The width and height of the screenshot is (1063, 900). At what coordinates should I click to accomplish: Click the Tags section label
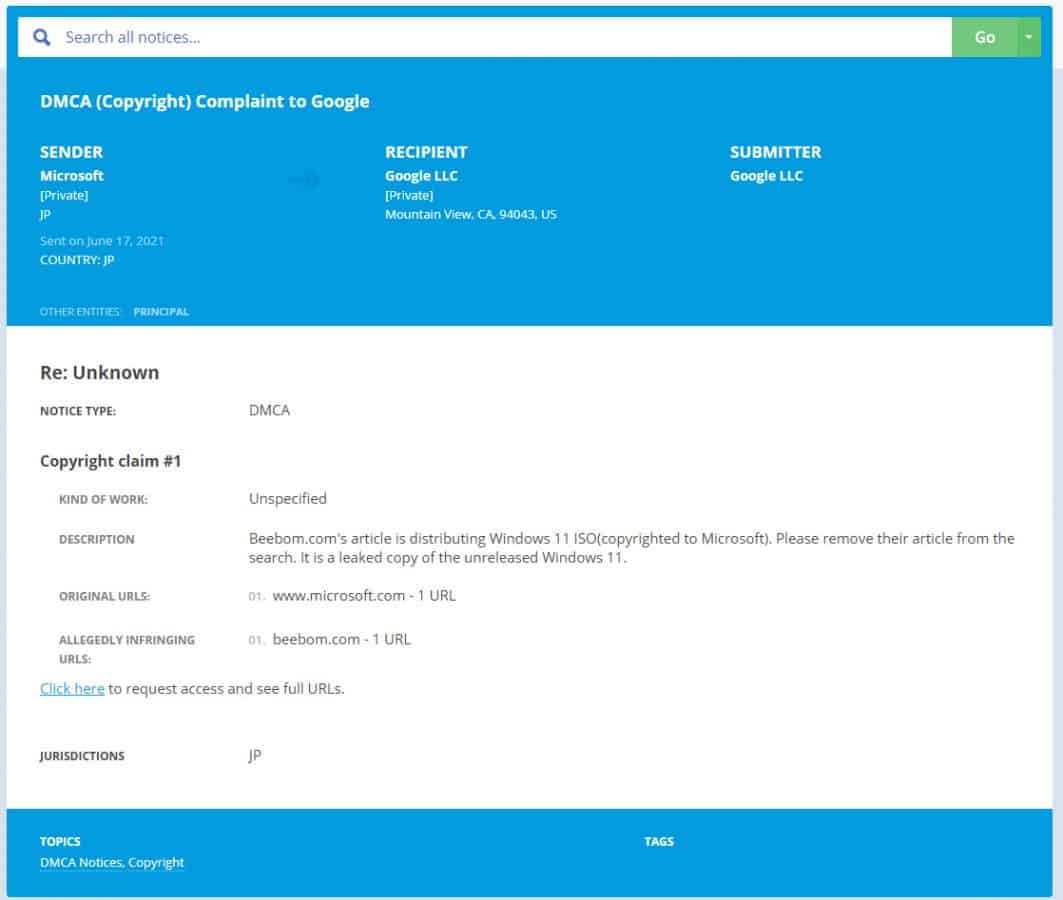[659, 842]
